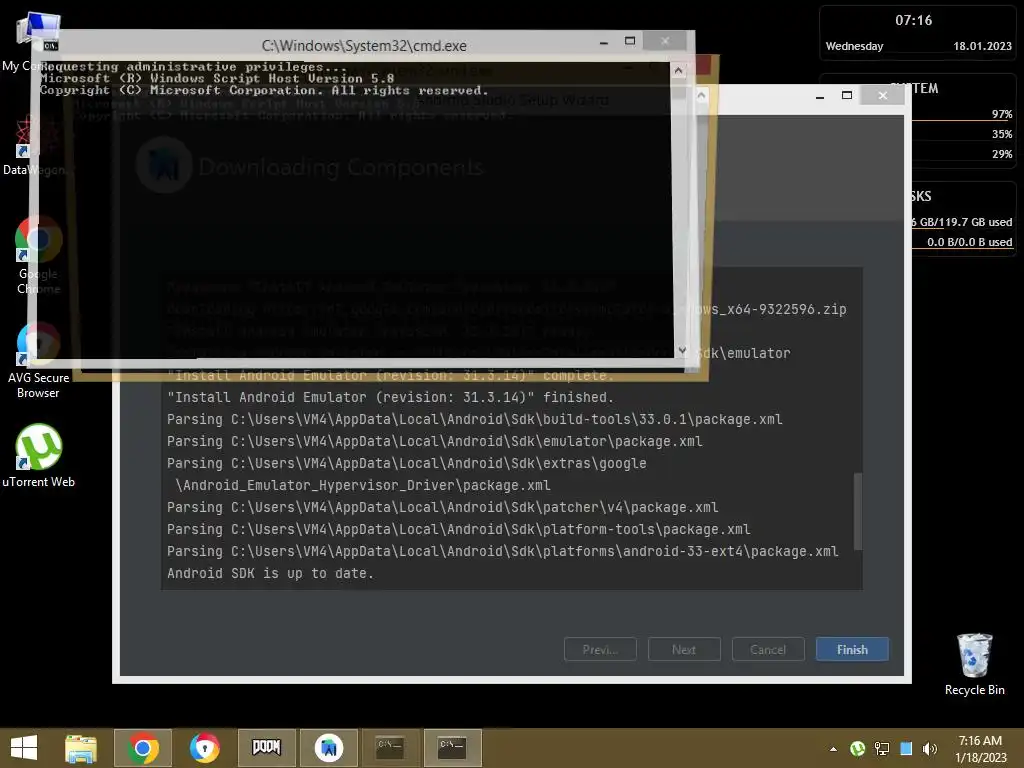Close the Android Studio Setup Wizard window
The height and width of the screenshot is (768, 1024).
click(x=882, y=95)
